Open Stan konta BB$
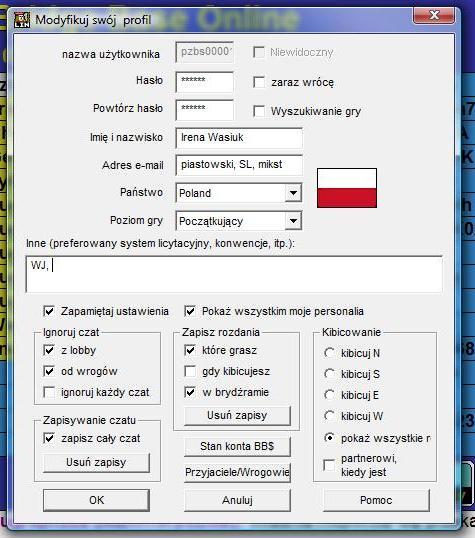 coord(237,446)
